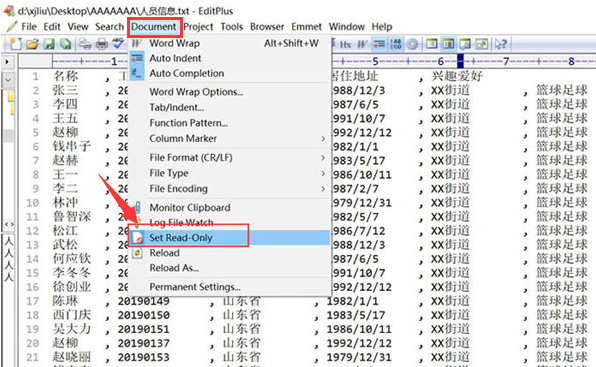Open the Tools menu

coord(231,27)
